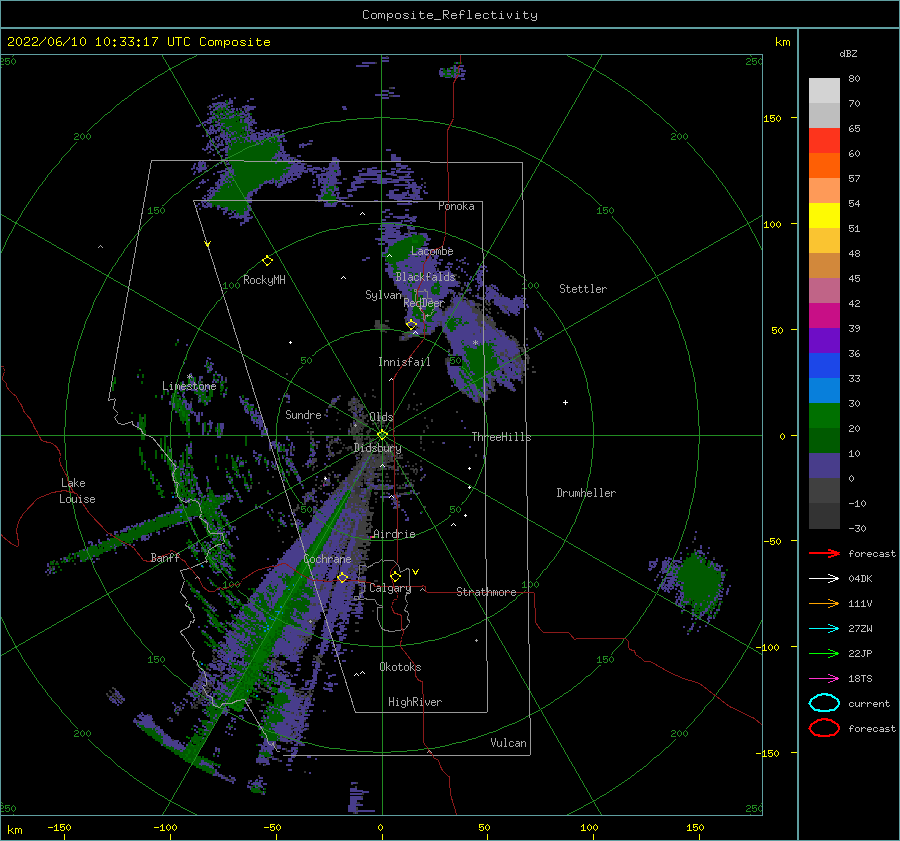Click the Lake Louise label
The image size is (900, 841).
pyautogui.click(x=78, y=491)
